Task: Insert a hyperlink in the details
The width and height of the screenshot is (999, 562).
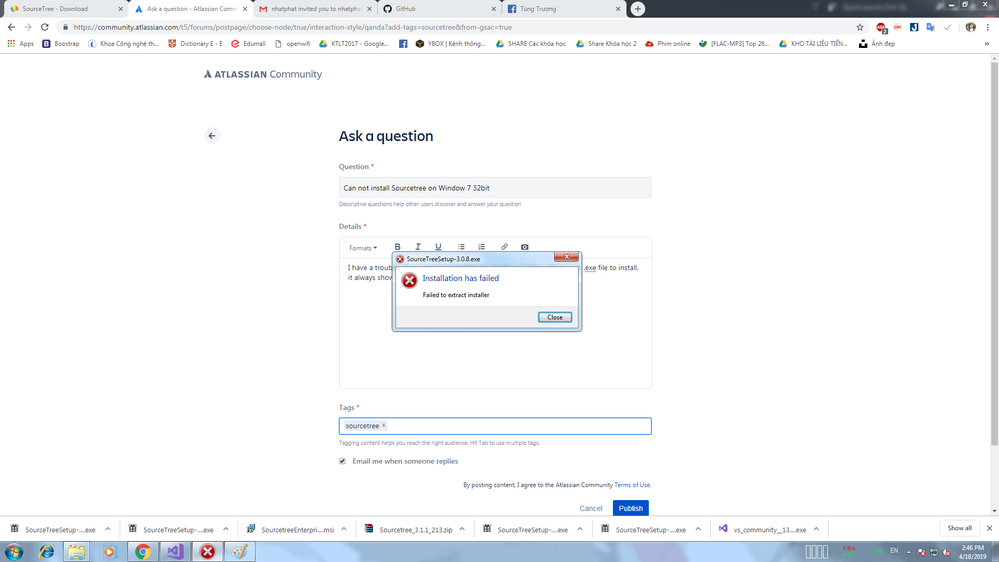Action: (504, 247)
